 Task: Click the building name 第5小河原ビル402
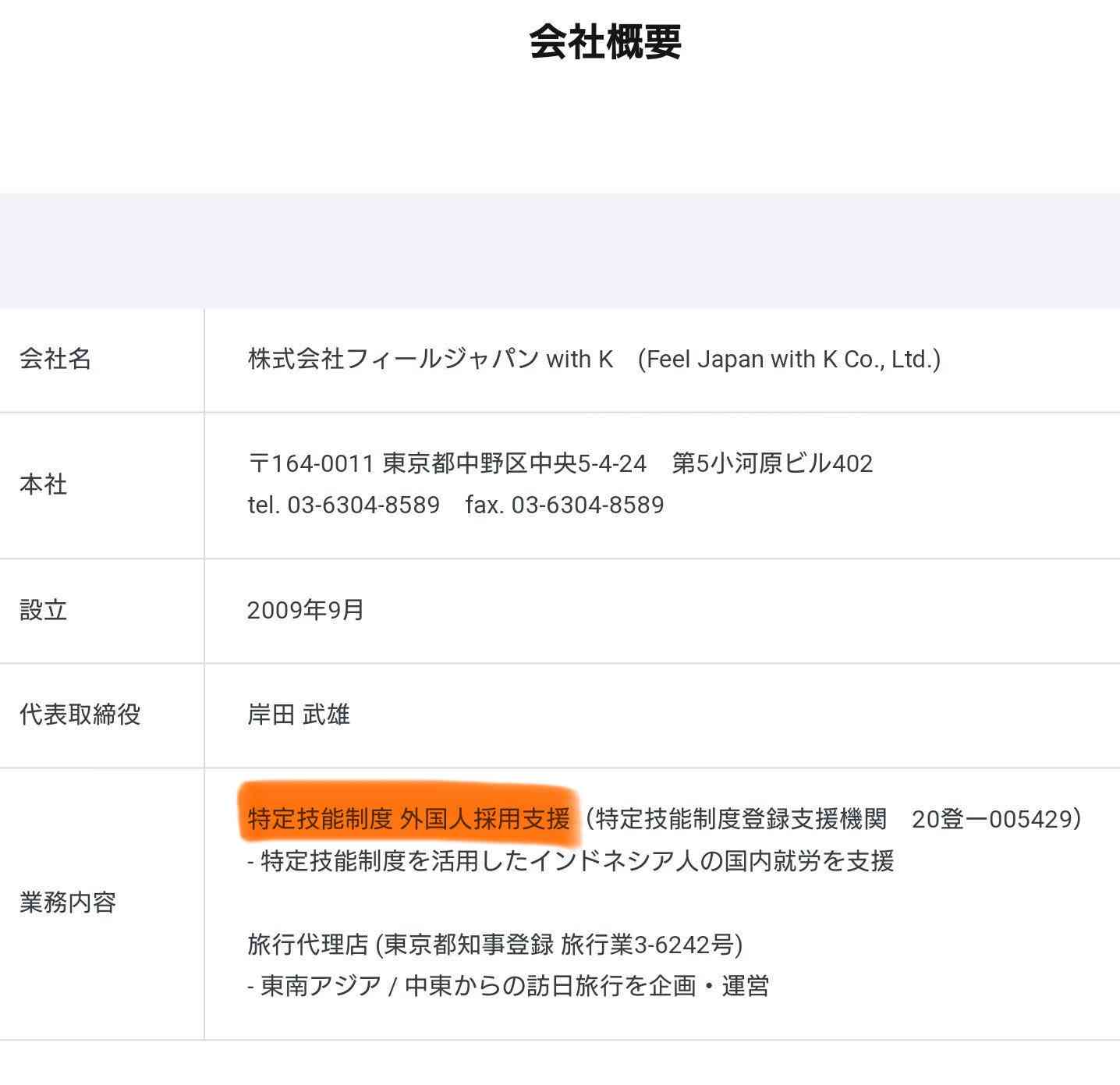772,463
